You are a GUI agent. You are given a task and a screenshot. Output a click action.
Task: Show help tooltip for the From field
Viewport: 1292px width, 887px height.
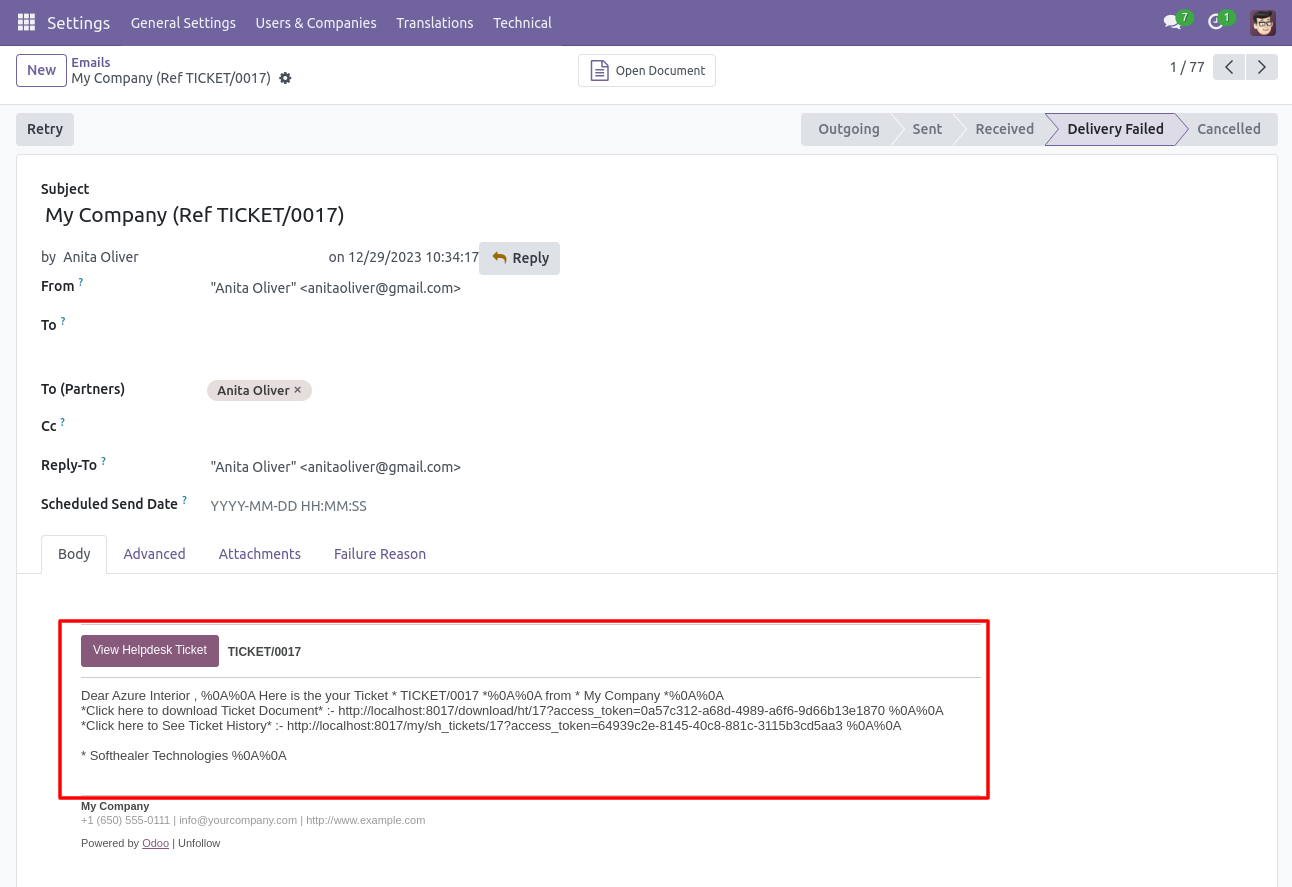tap(81, 283)
